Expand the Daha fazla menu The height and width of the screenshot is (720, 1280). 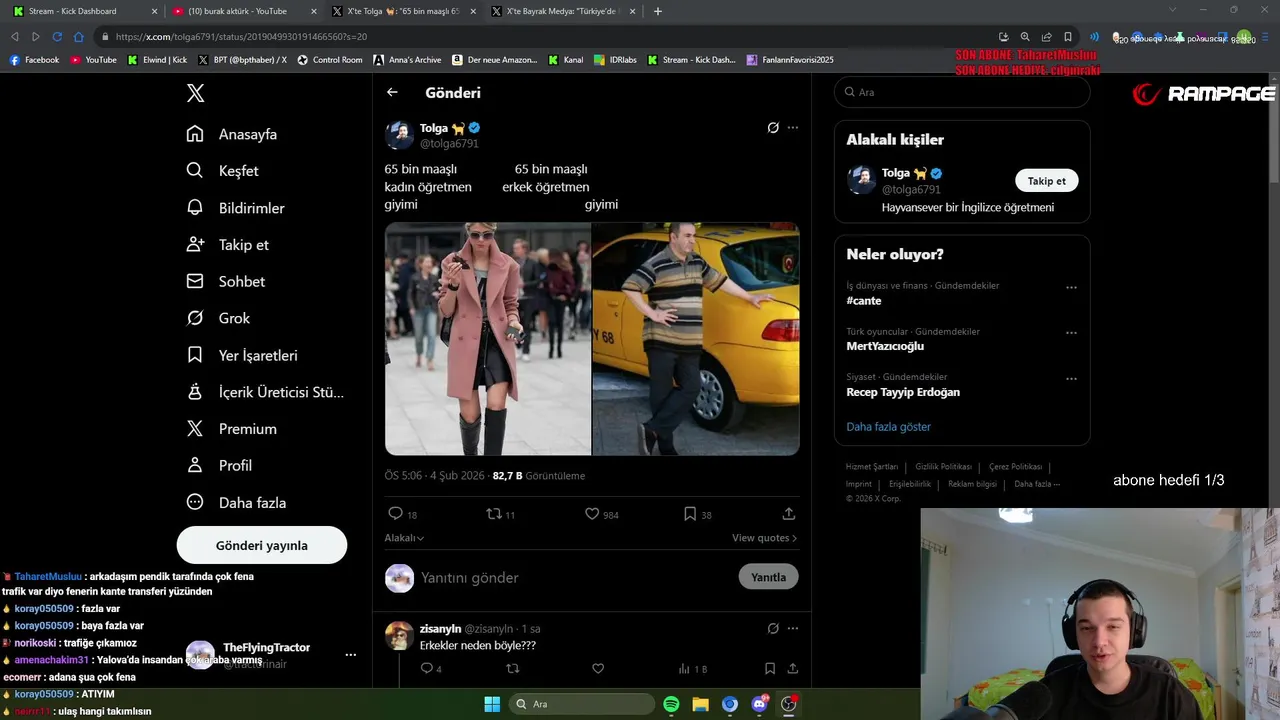(236, 503)
